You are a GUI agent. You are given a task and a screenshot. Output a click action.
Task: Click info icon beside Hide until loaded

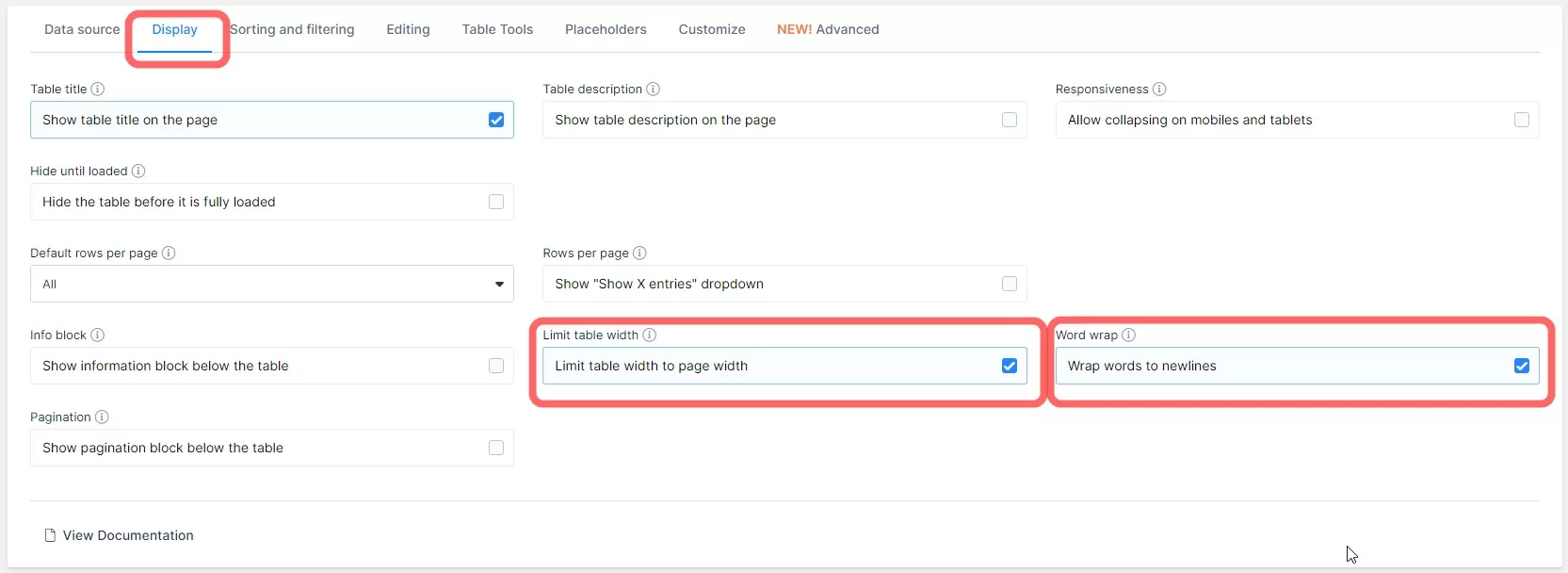pos(138,172)
